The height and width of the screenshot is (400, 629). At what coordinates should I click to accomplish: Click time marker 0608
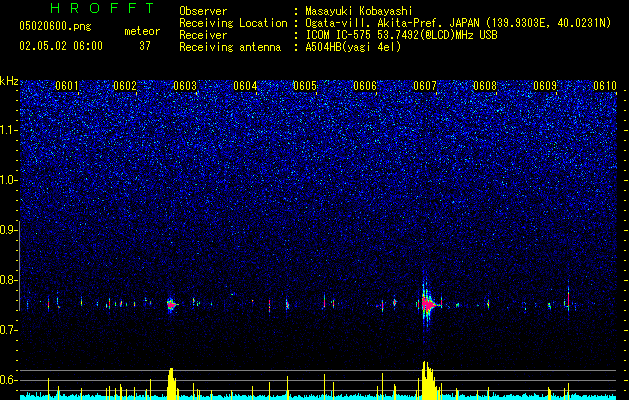coord(485,86)
